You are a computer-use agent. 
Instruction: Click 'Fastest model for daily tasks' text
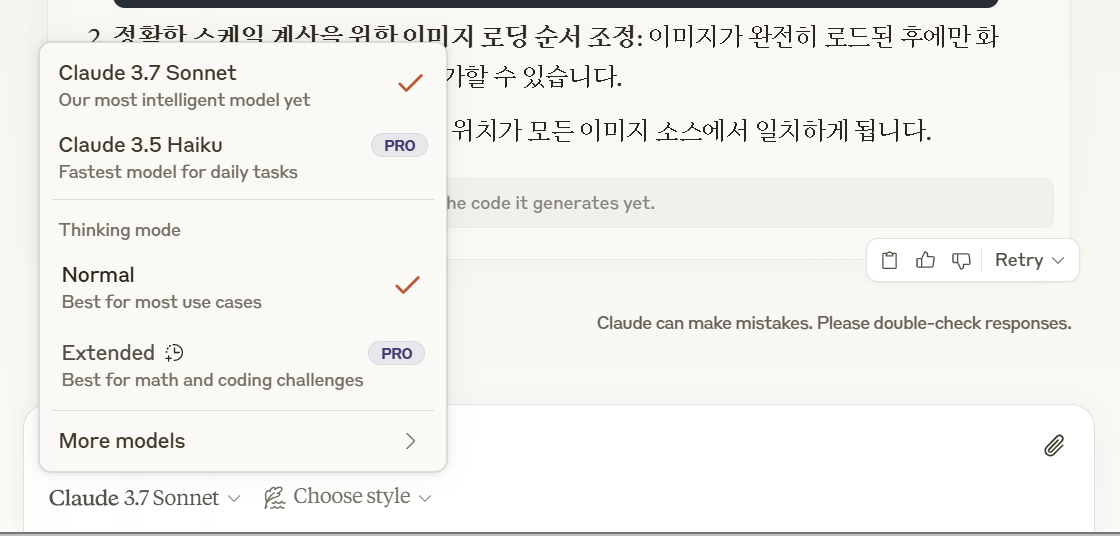click(178, 172)
